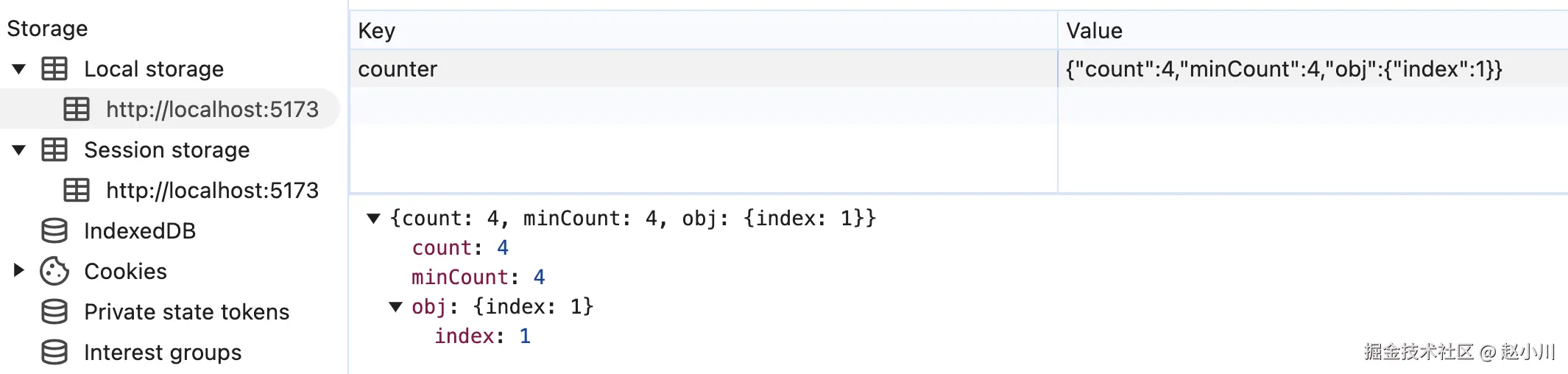Sort by the Value column header
The width and height of the screenshot is (1568, 374).
(1313, 30)
